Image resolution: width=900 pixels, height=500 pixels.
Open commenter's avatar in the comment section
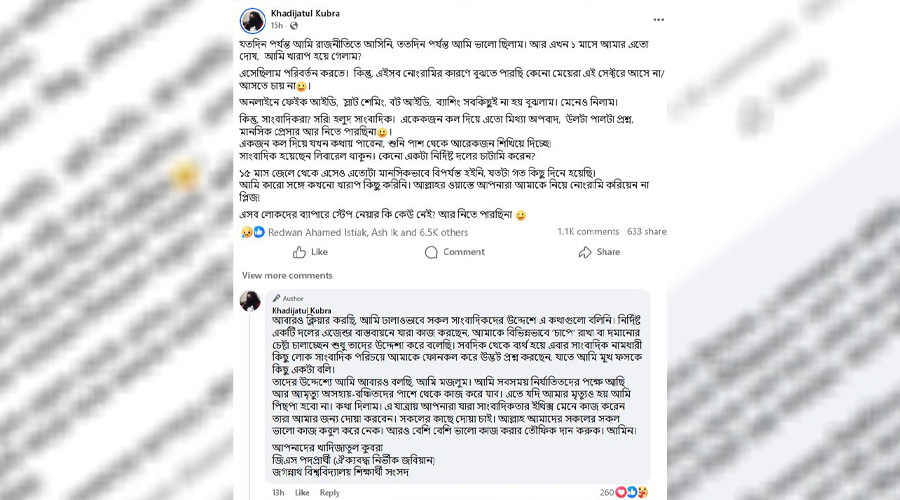click(x=250, y=301)
